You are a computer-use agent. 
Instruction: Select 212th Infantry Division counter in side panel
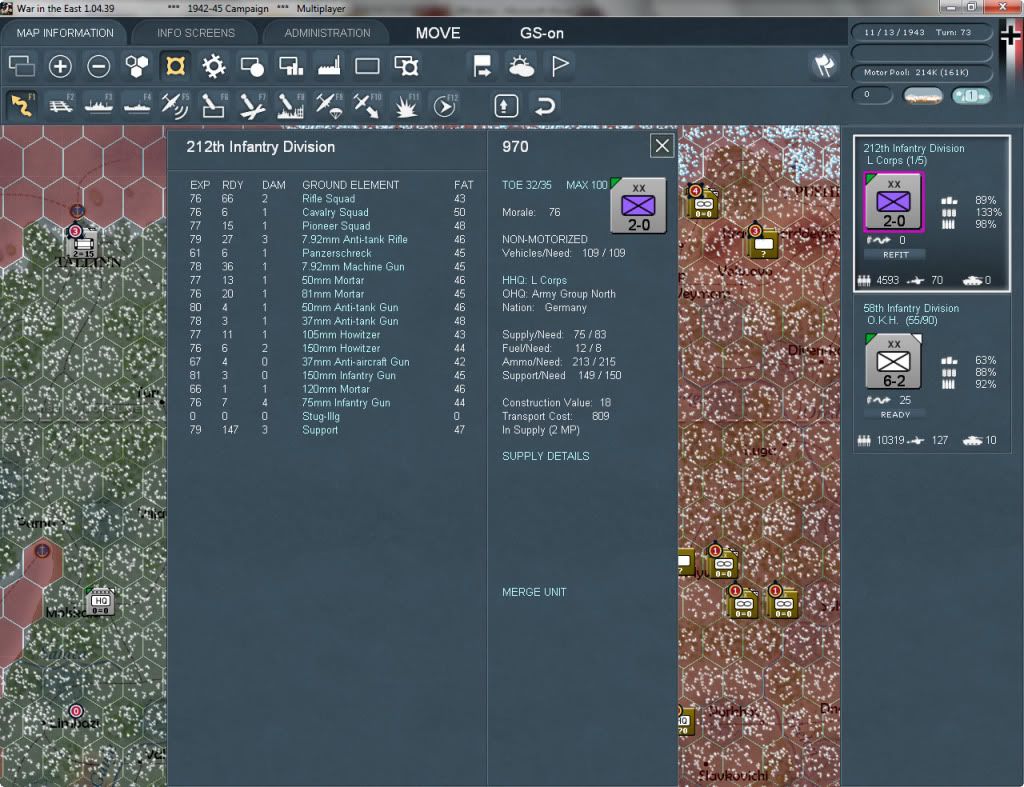(893, 202)
